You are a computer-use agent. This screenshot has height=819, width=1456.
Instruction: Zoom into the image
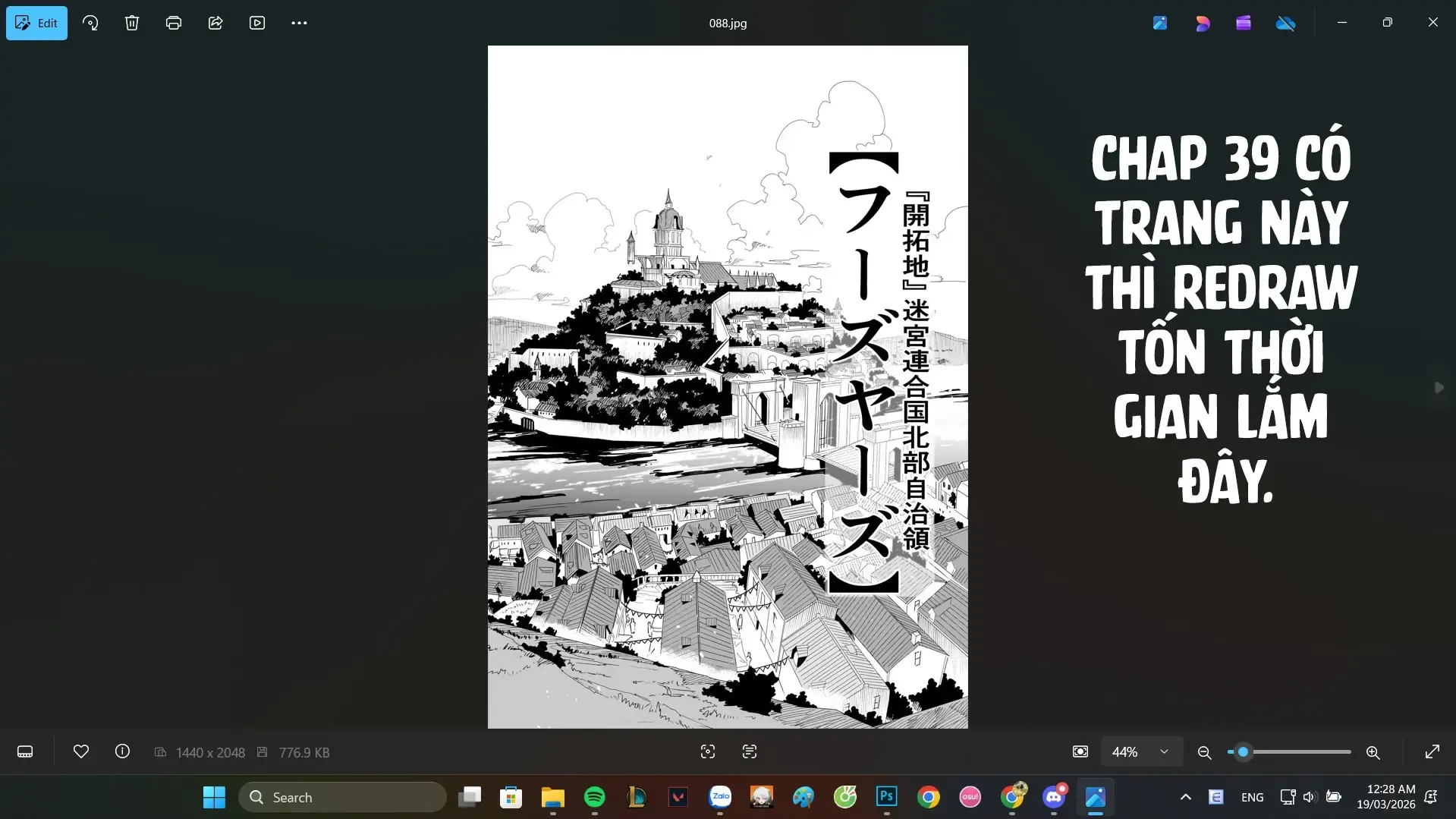click(1372, 752)
